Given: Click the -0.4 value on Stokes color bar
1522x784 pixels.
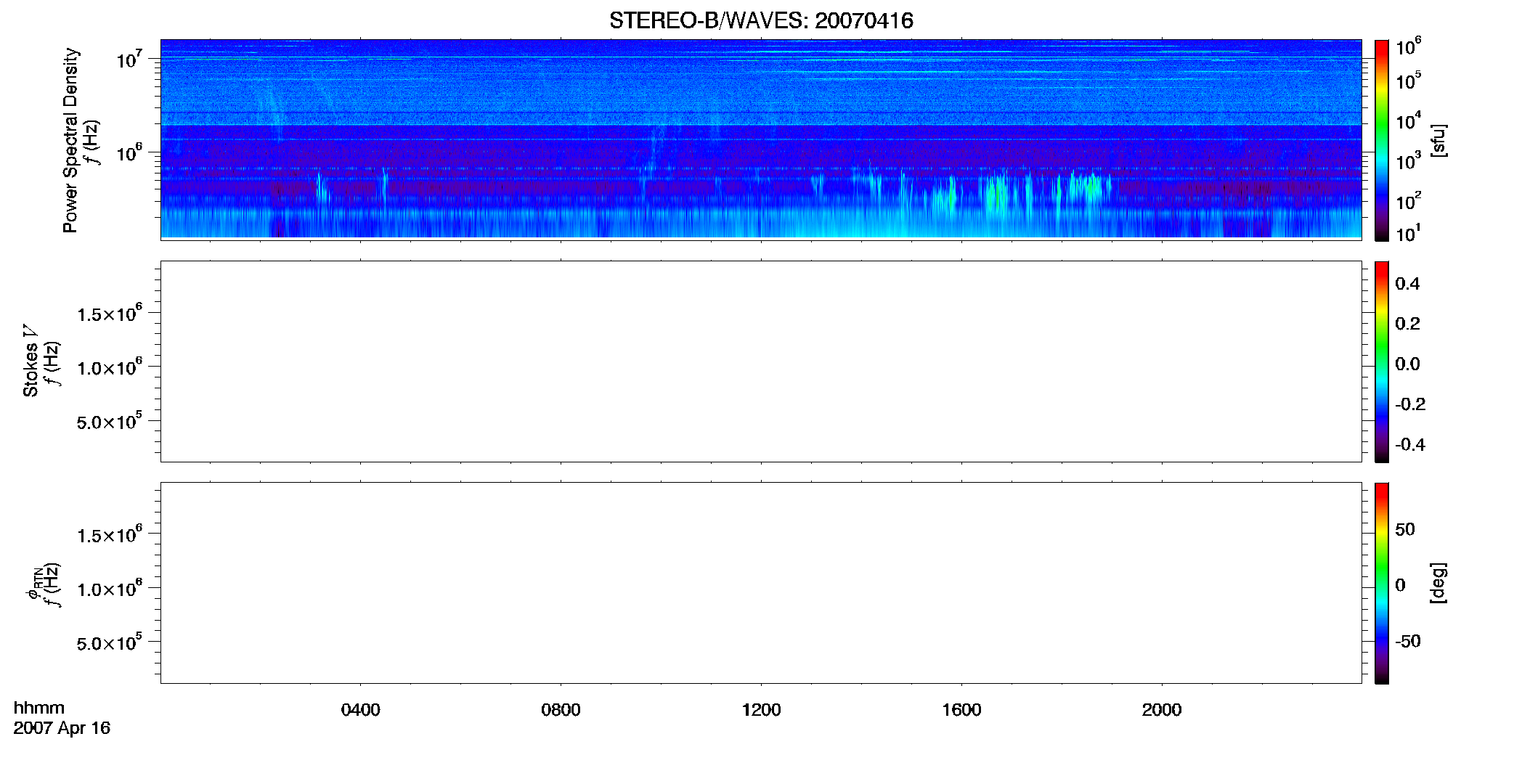Looking at the screenshot, I should (1410, 445).
